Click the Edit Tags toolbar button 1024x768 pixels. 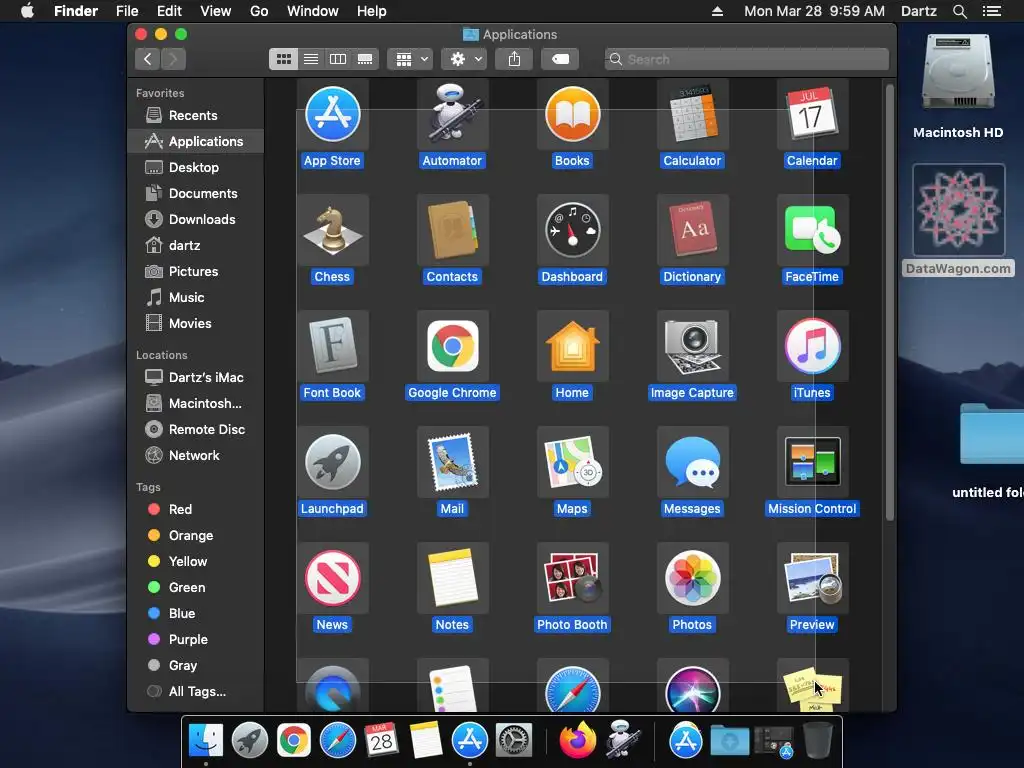[x=560, y=59]
